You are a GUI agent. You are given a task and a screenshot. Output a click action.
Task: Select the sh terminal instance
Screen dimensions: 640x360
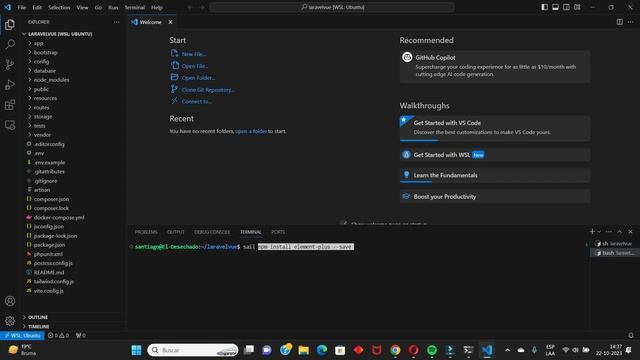pyautogui.click(x=614, y=244)
